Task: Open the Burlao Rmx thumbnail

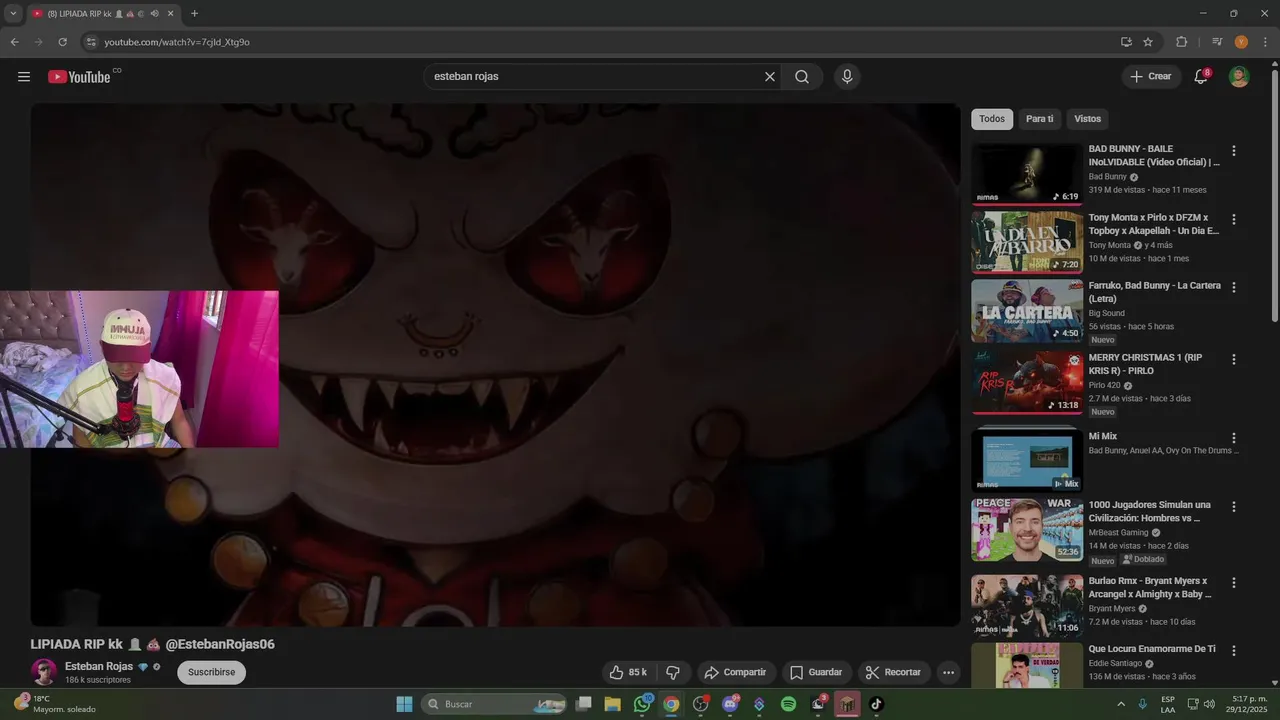Action: [x=1027, y=606]
